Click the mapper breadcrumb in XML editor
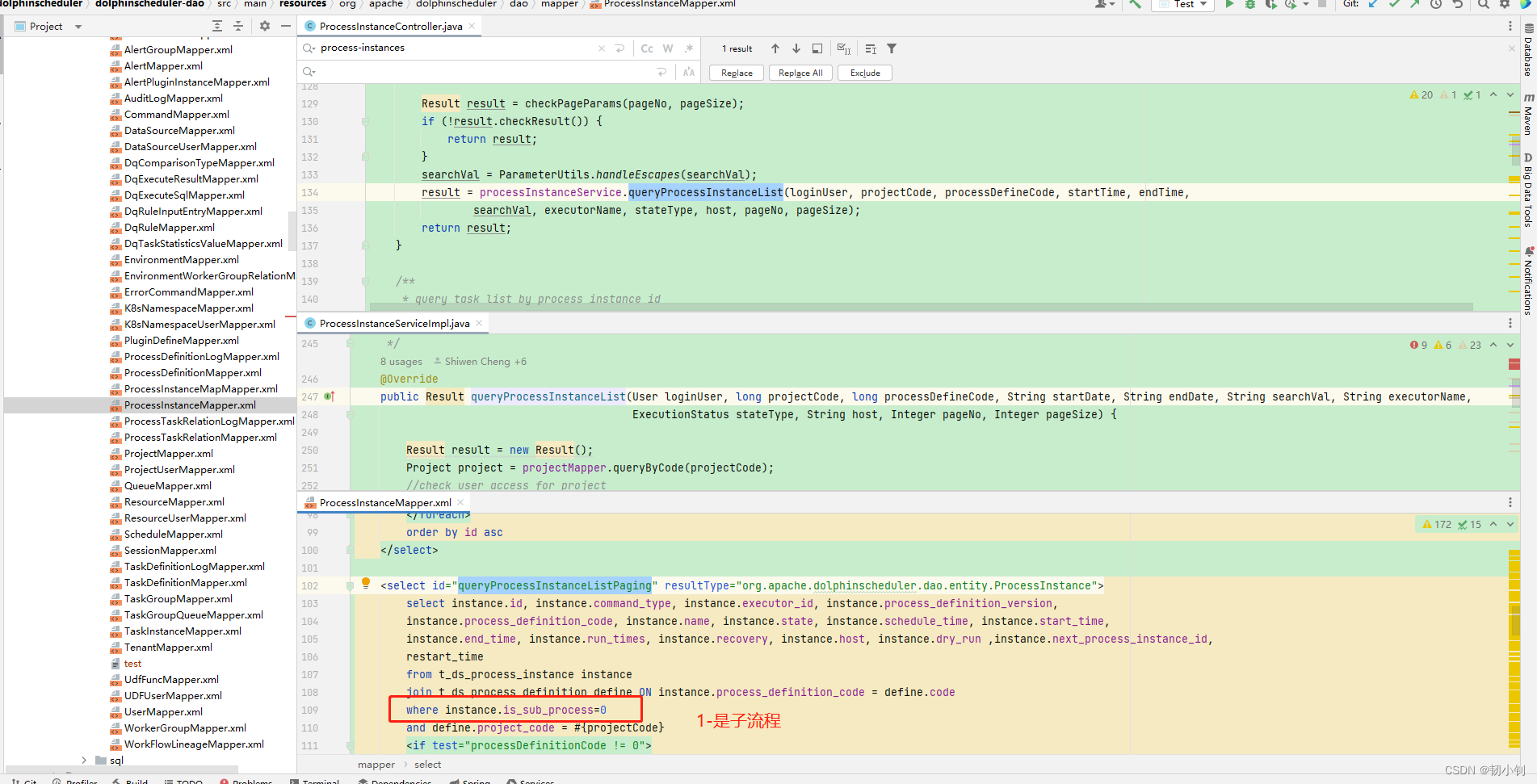 (x=376, y=765)
